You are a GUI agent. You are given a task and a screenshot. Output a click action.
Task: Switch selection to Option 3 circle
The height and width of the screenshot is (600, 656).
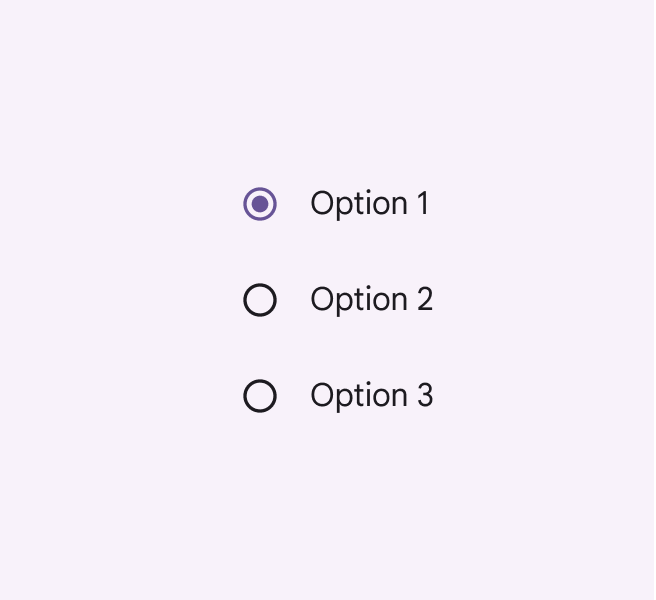coord(260,396)
